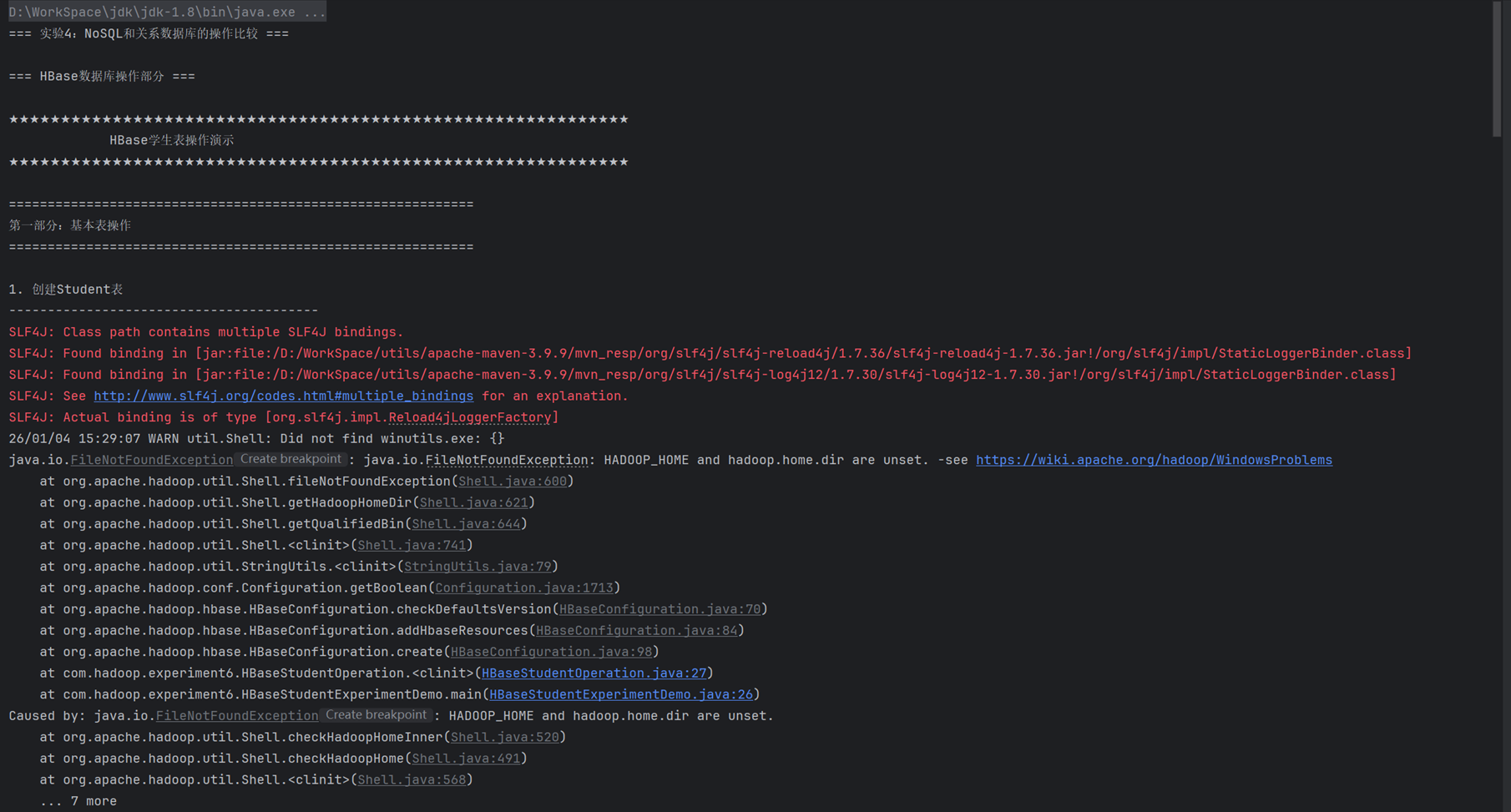Screen dimensions: 1511x812
Task: Open the wiki.apache.org WindowsProblems link
Action: (1154, 460)
